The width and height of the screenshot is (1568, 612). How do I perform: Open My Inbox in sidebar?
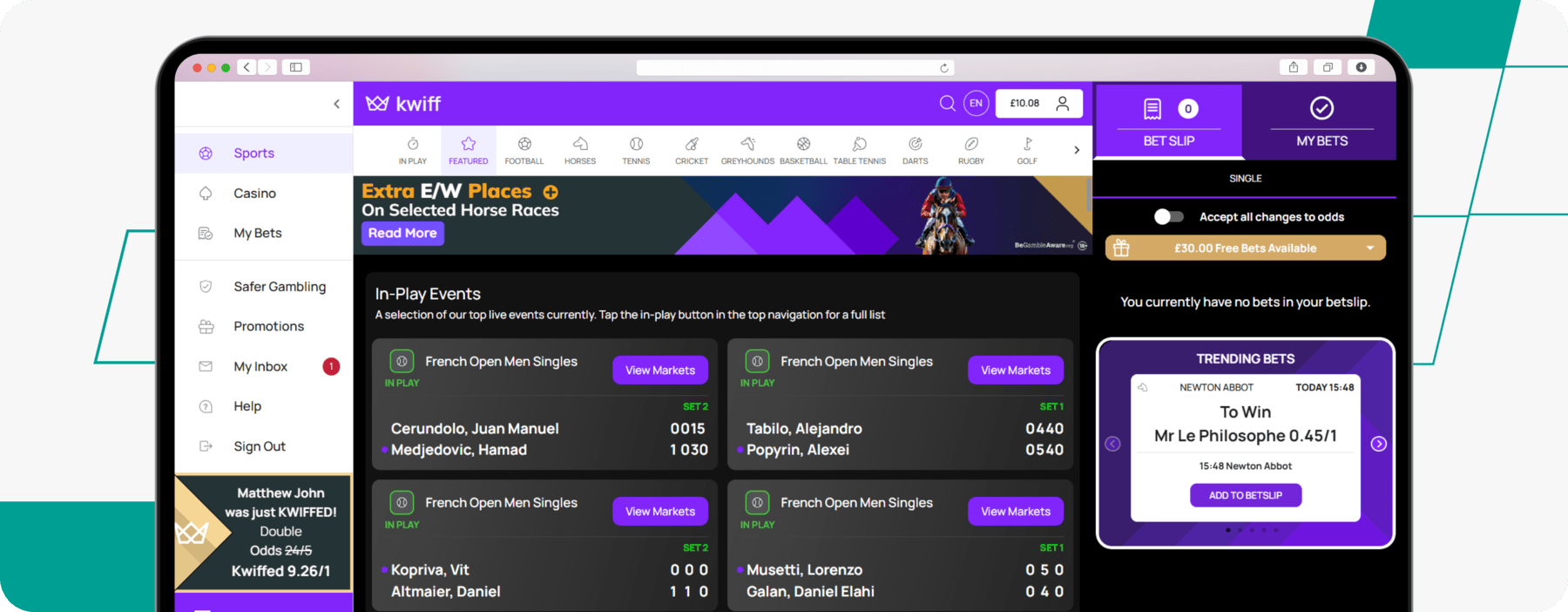264,367
